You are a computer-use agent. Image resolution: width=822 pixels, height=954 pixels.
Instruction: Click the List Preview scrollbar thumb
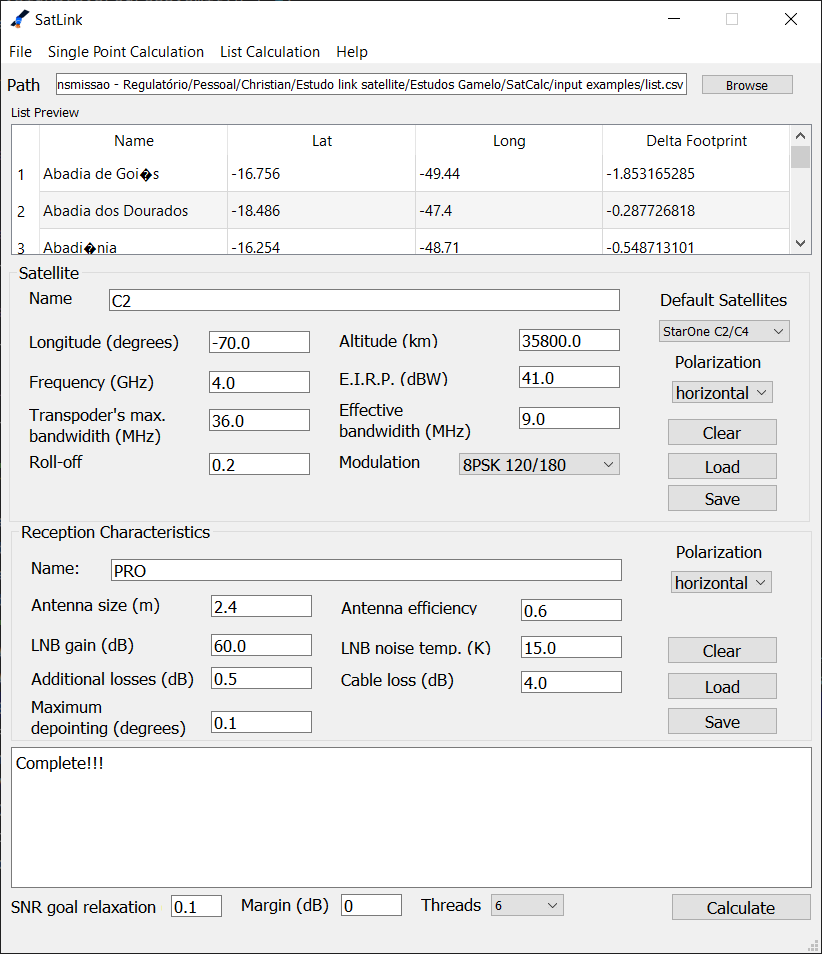click(x=801, y=157)
